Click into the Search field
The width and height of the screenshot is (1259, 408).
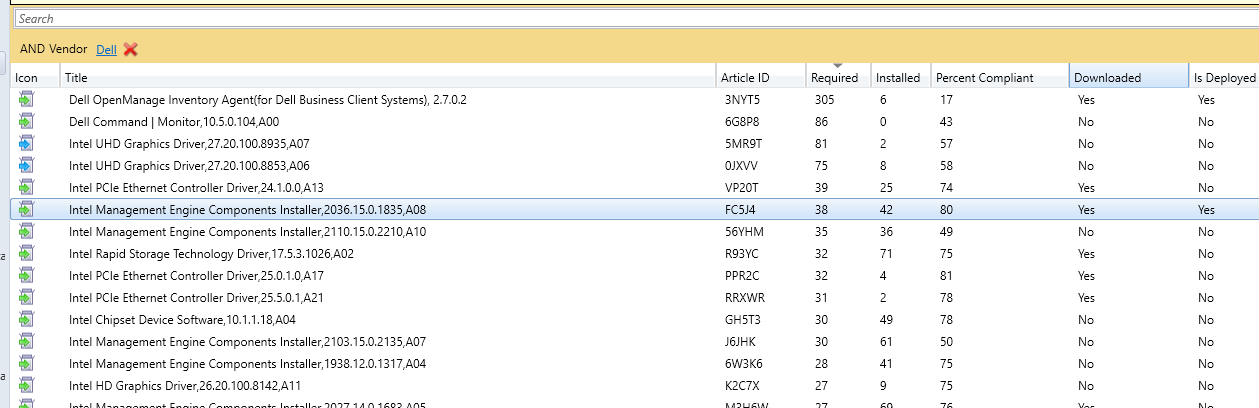(x=636, y=18)
